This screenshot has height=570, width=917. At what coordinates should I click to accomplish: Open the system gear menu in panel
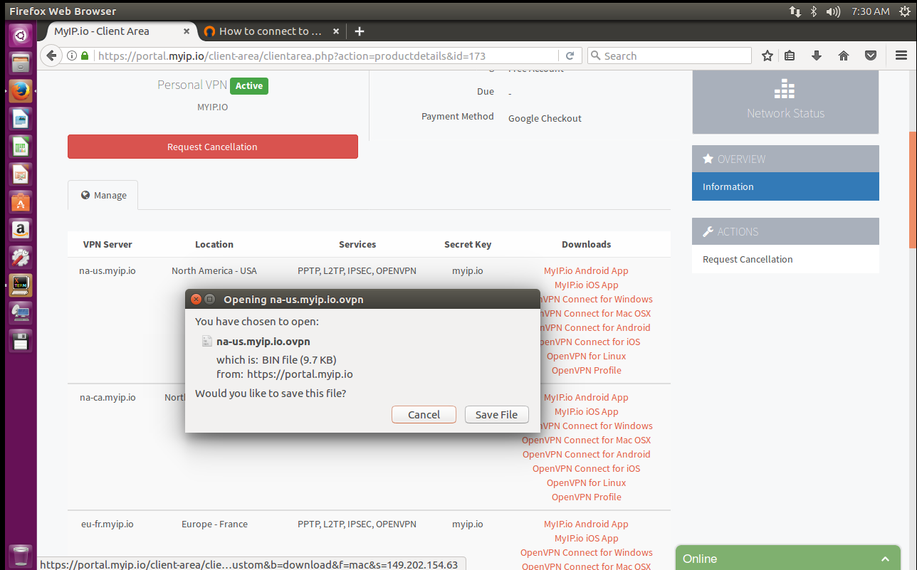pos(904,11)
